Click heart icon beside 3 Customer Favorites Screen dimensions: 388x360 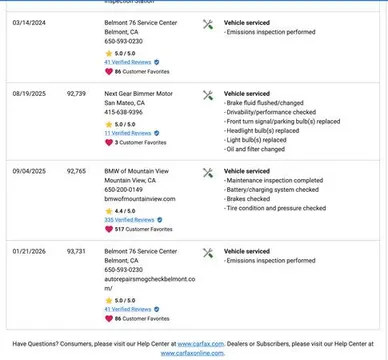coord(109,143)
